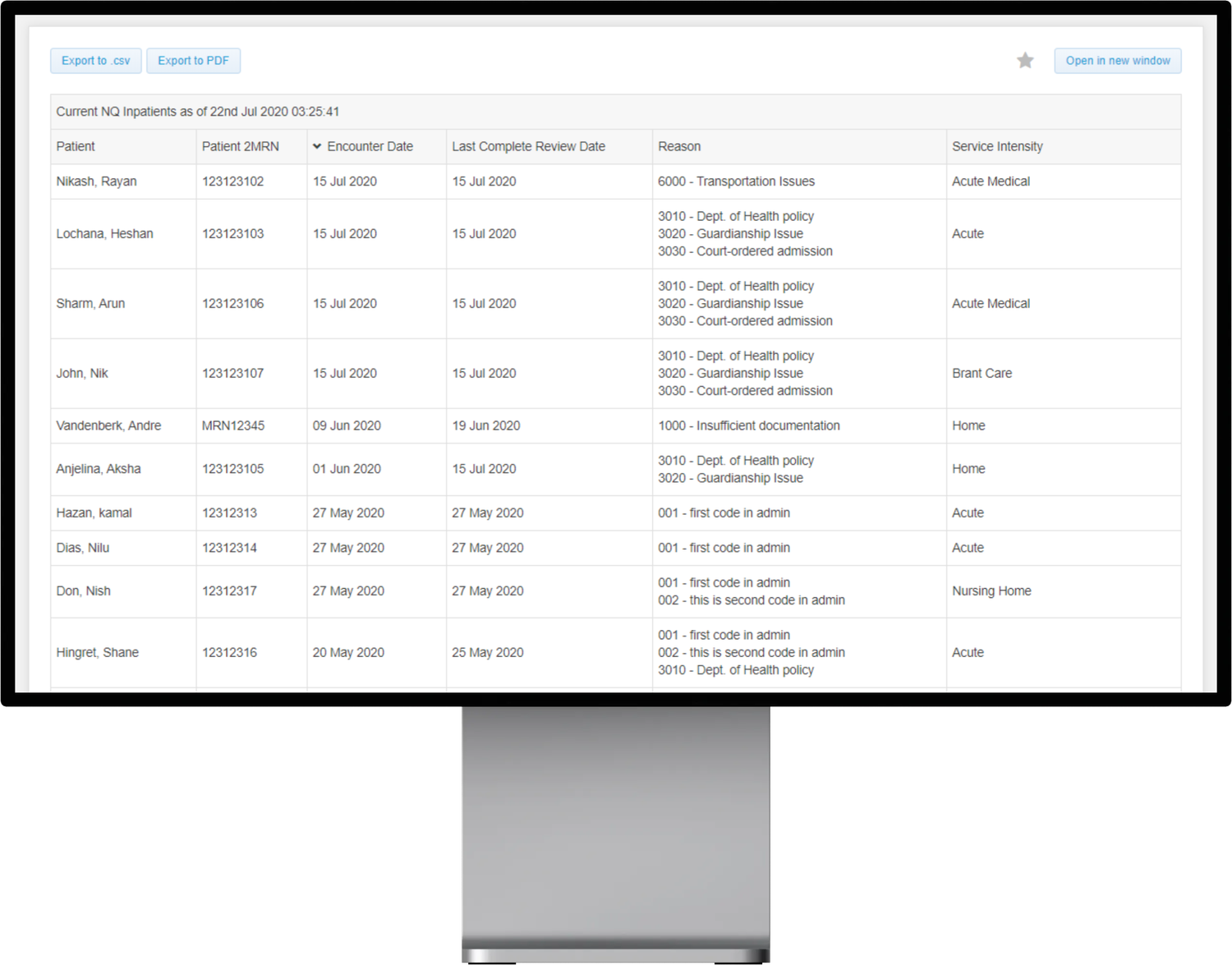Sort by the Reason column
This screenshot has width=1232, height=965.
(x=679, y=145)
